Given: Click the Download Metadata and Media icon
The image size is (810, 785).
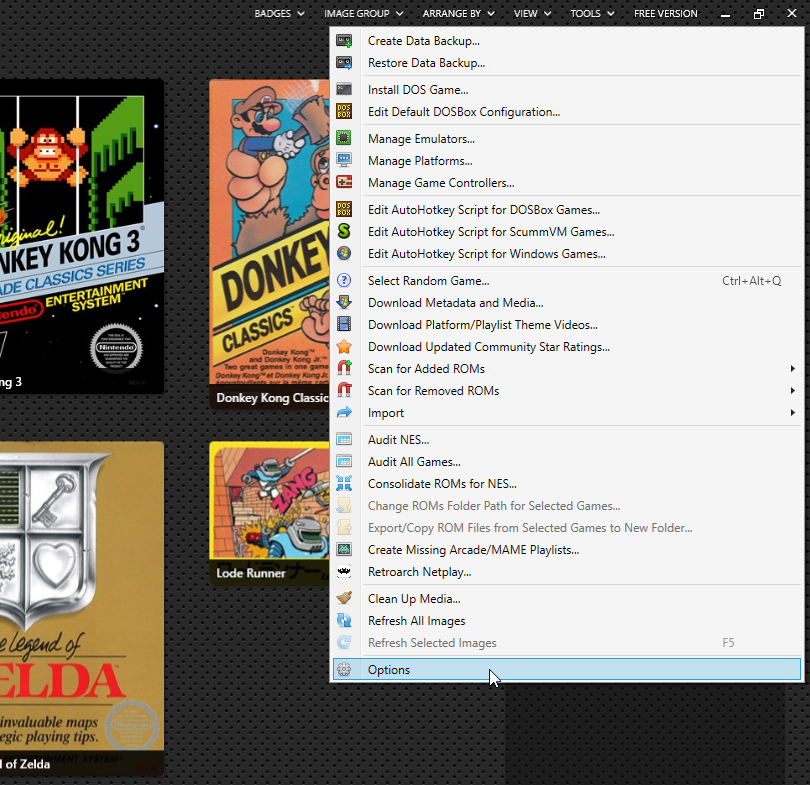Looking at the screenshot, I should [344, 303].
